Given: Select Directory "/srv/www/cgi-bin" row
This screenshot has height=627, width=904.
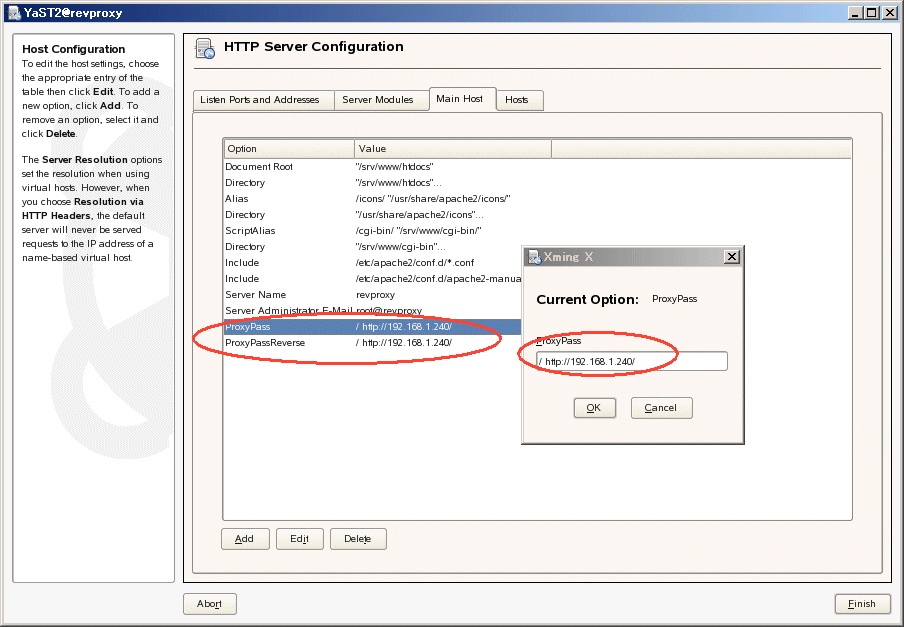Looking at the screenshot, I should (x=372, y=247).
